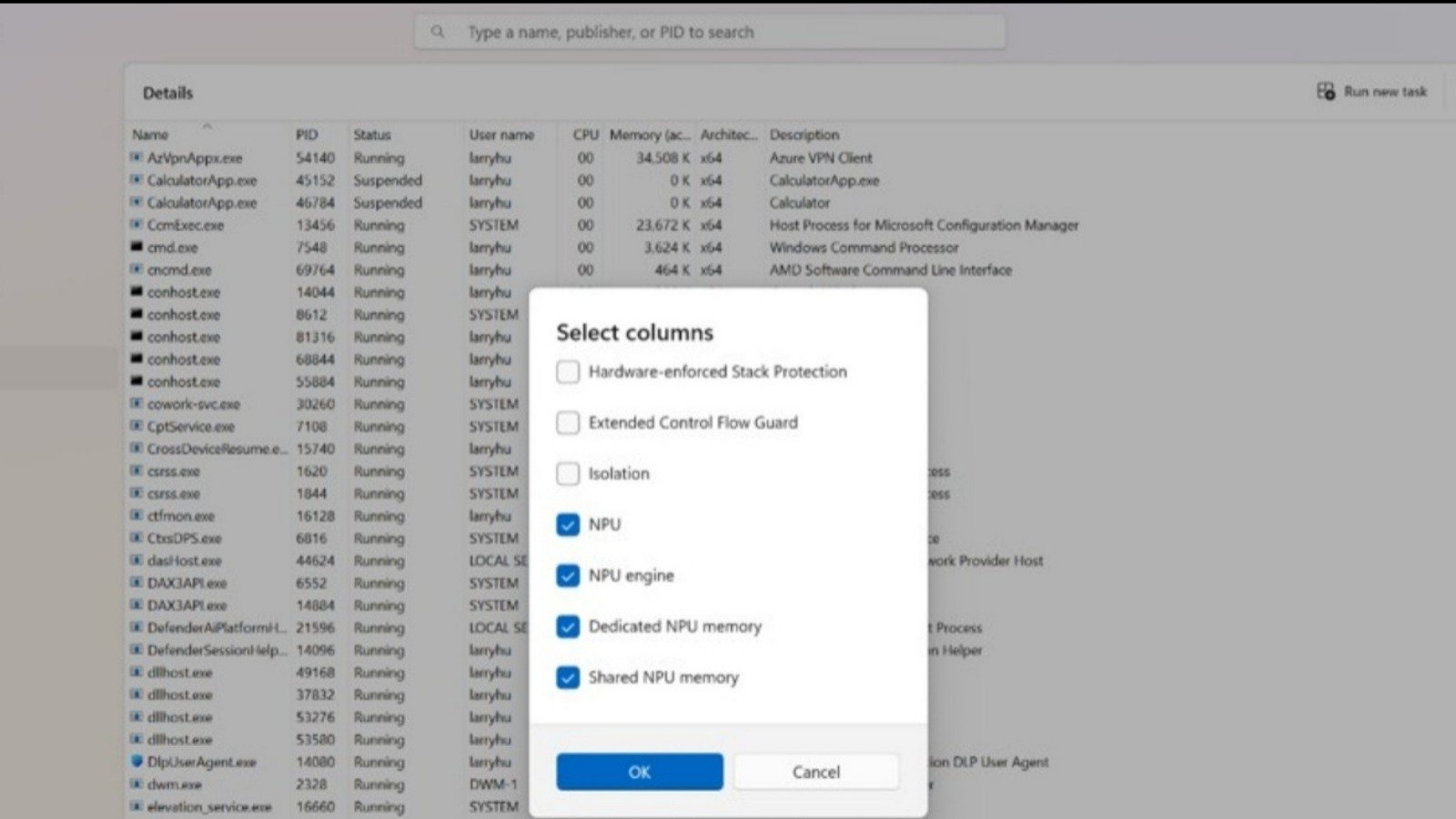
Task: Uncheck Dedicated NPU memory column
Action: pyautogui.click(x=568, y=626)
